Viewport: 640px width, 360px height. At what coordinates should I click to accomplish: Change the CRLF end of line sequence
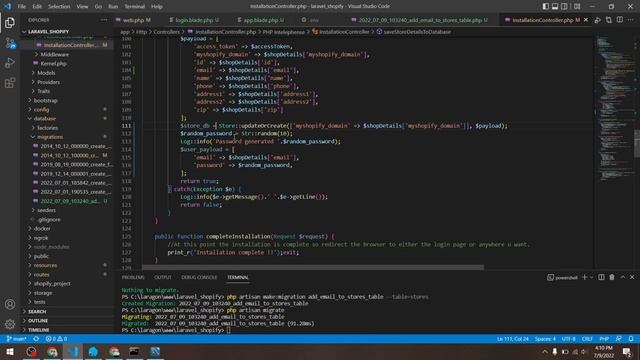[x=587, y=339]
